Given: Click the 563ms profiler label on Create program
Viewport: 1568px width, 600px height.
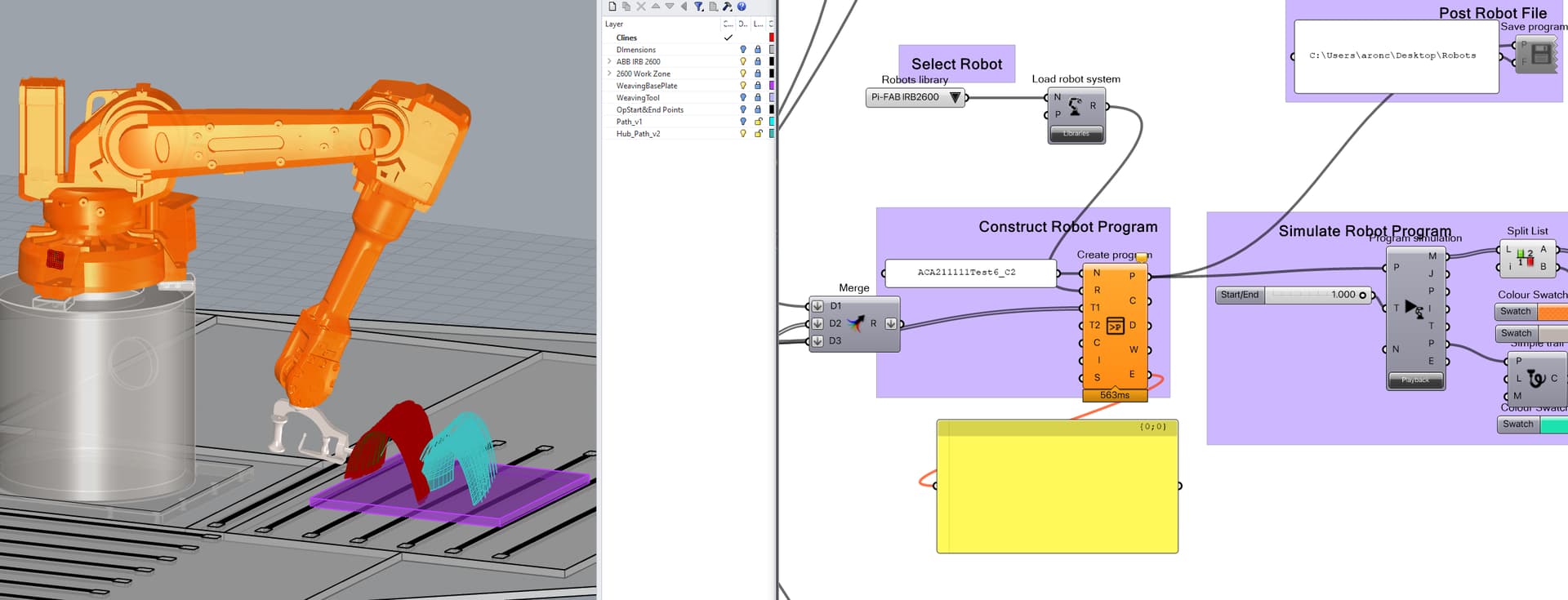Looking at the screenshot, I should (x=1115, y=395).
